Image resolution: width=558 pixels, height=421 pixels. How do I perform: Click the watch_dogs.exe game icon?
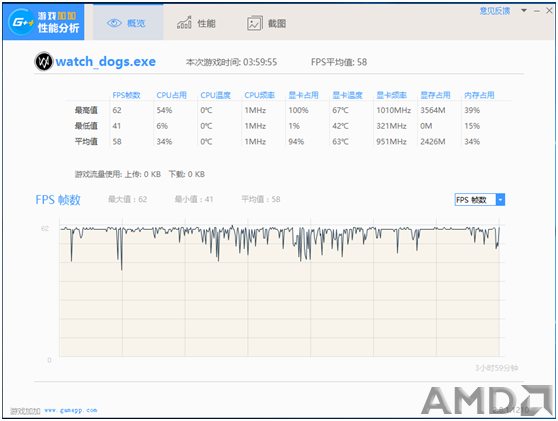pyautogui.click(x=44, y=62)
